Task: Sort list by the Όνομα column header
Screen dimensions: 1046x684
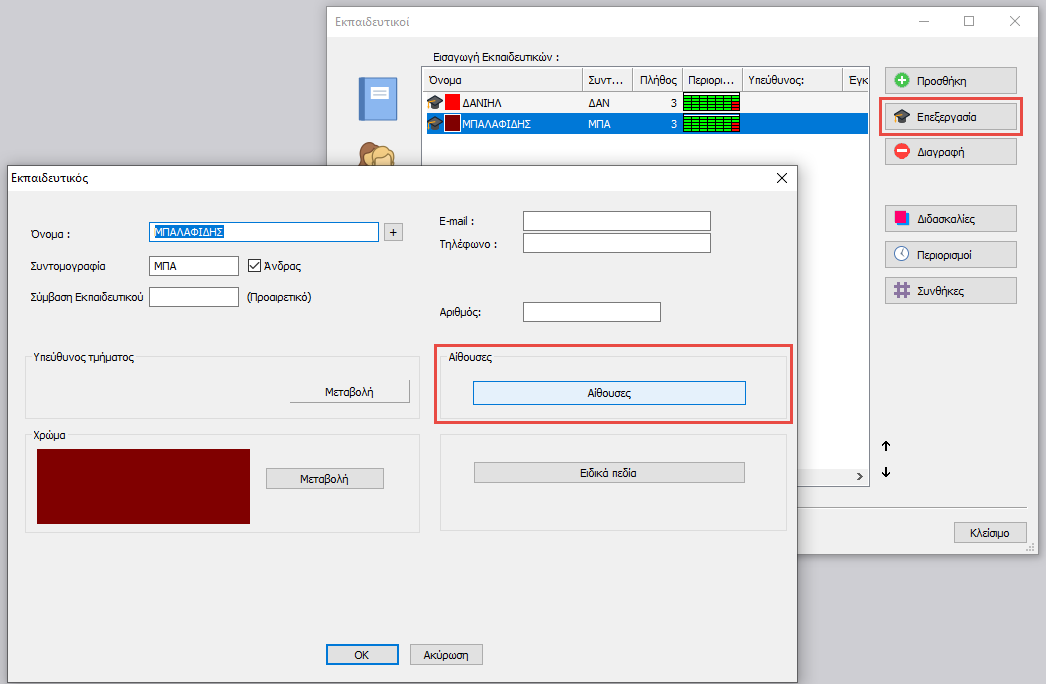Action: click(x=502, y=80)
